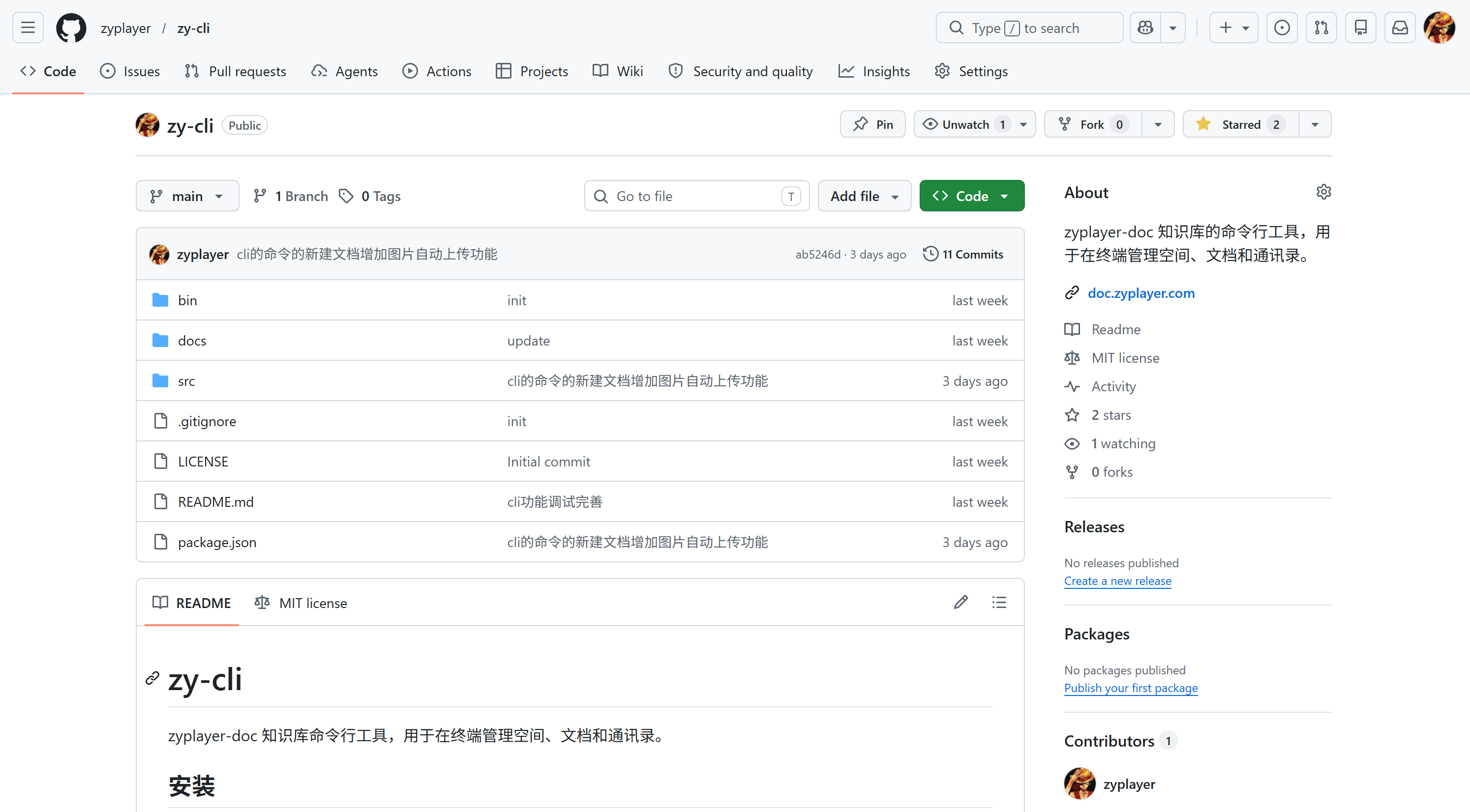Click Create a new release

click(x=1117, y=581)
